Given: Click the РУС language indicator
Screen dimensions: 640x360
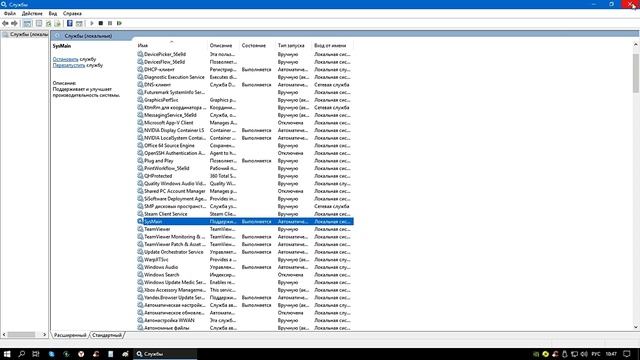Looking at the screenshot, I should pos(596,354).
